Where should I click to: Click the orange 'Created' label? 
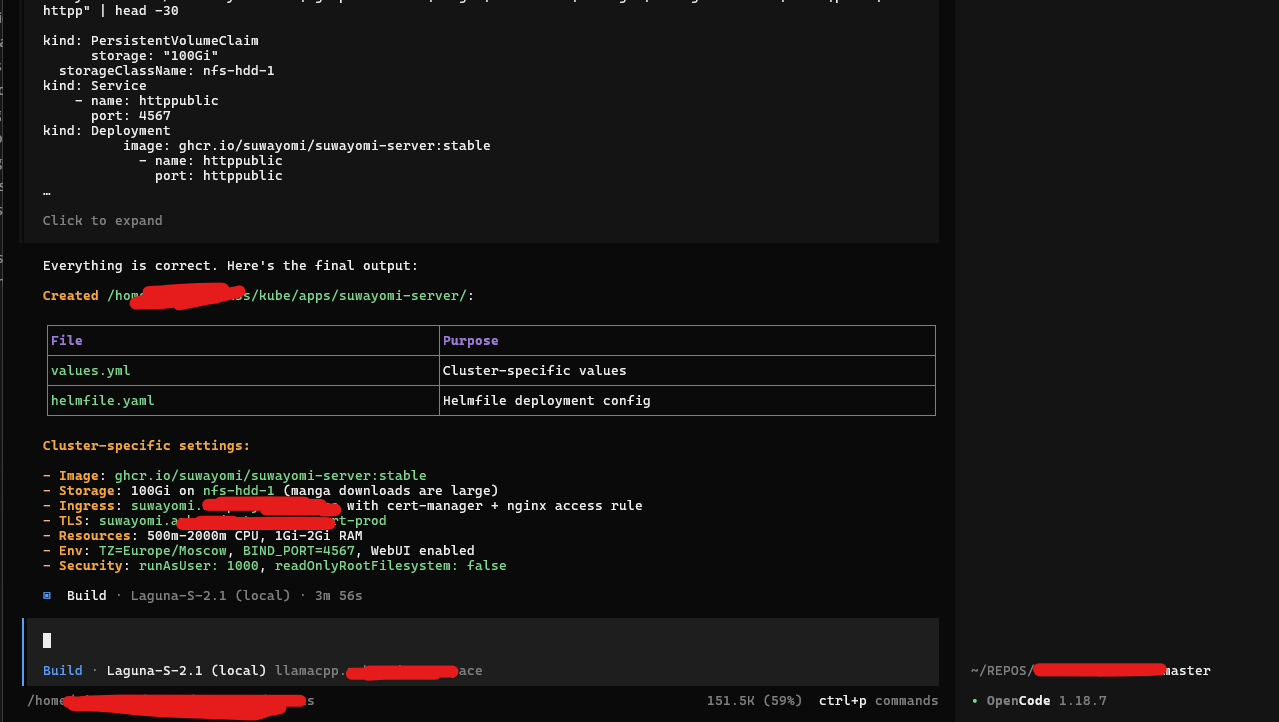71,296
